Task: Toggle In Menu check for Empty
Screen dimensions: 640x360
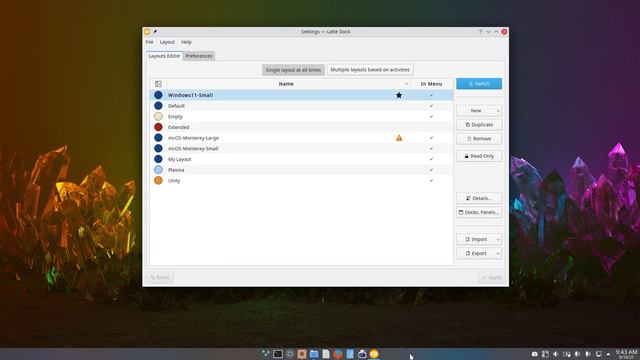Action: coord(431,116)
